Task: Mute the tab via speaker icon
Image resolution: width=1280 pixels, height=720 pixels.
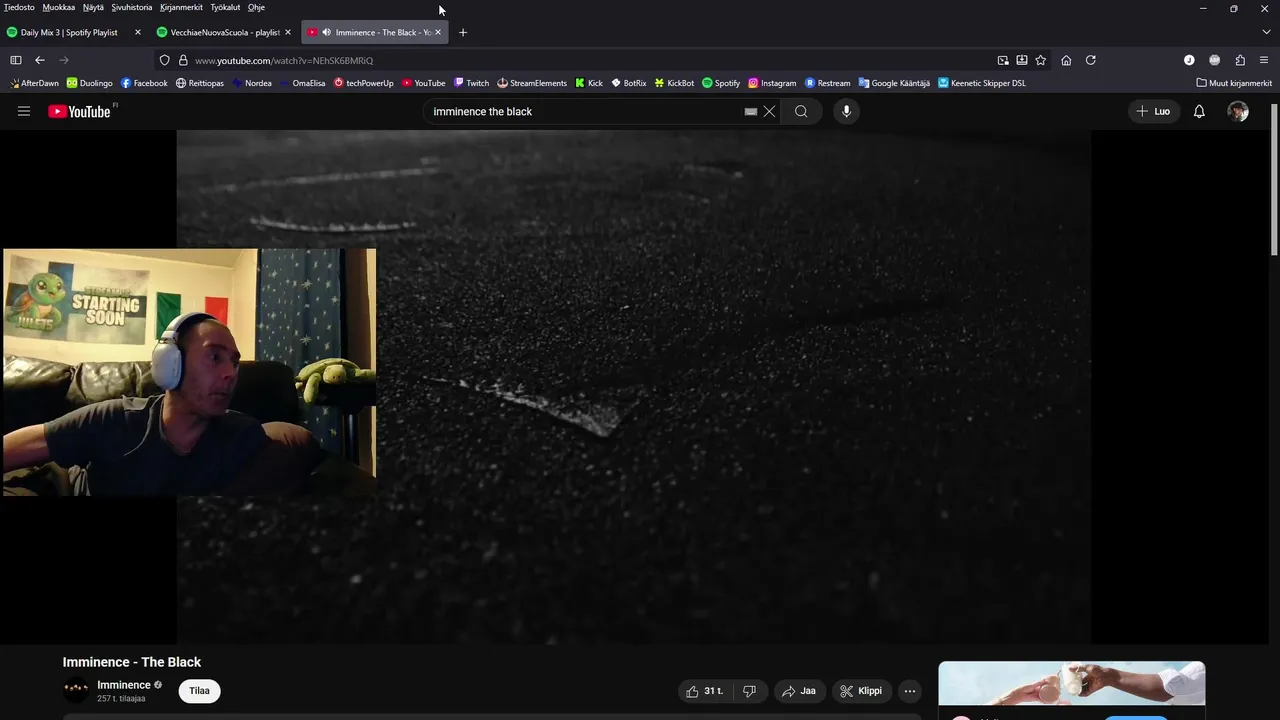Action: coord(326,32)
